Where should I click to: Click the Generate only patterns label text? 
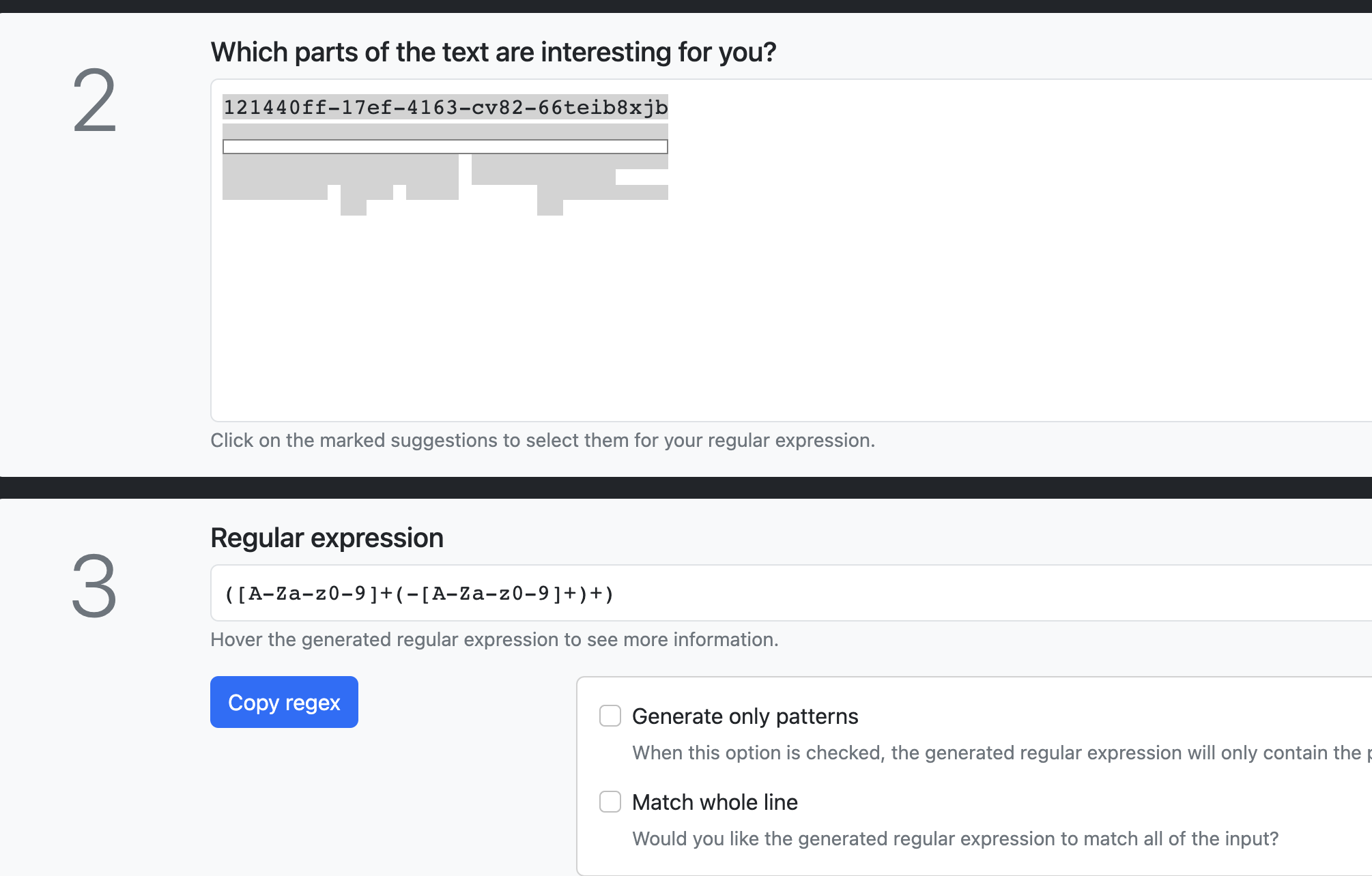coord(745,716)
